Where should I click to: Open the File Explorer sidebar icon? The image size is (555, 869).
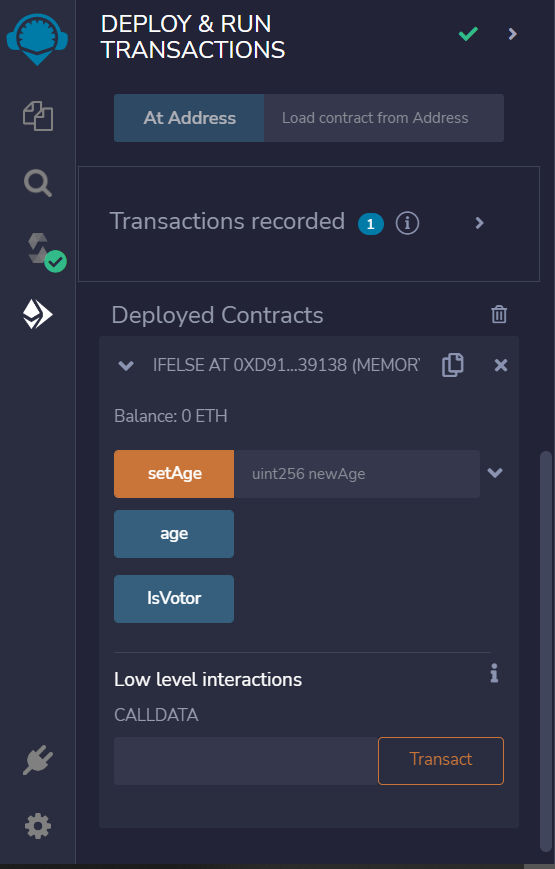pyautogui.click(x=38, y=116)
